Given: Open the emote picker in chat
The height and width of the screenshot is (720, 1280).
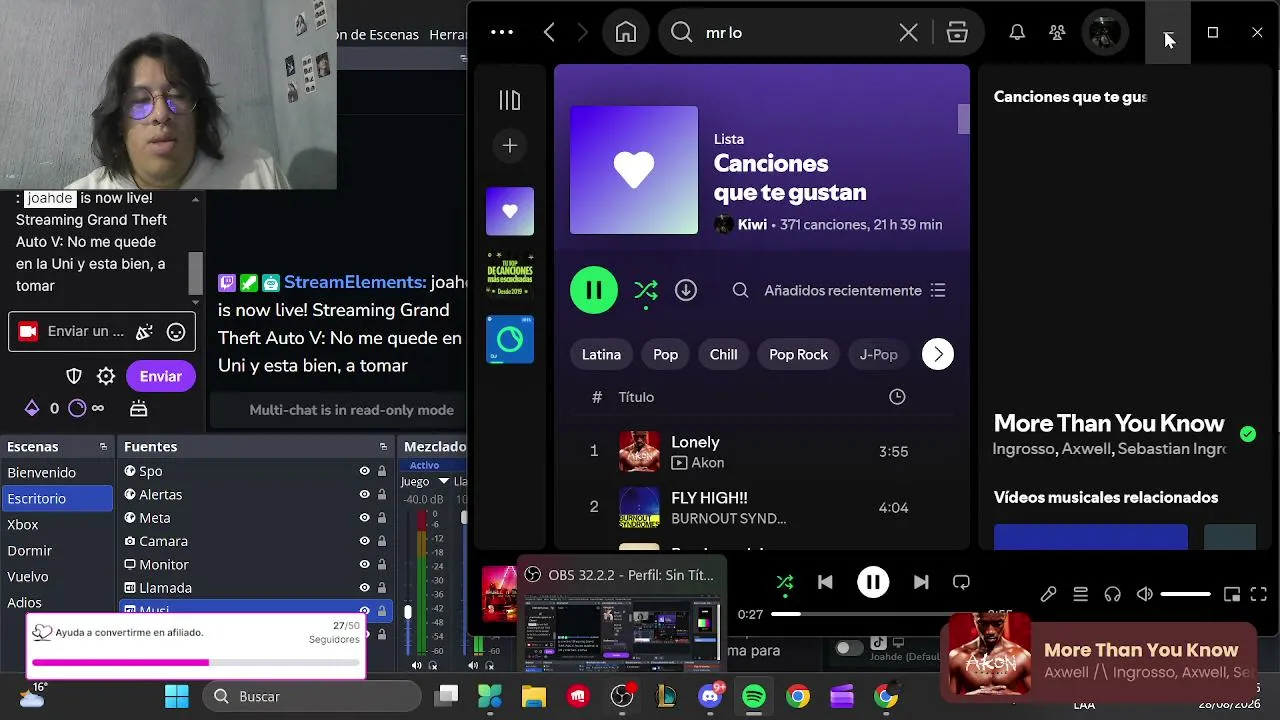Looking at the screenshot, I should [x=176, y=332].
